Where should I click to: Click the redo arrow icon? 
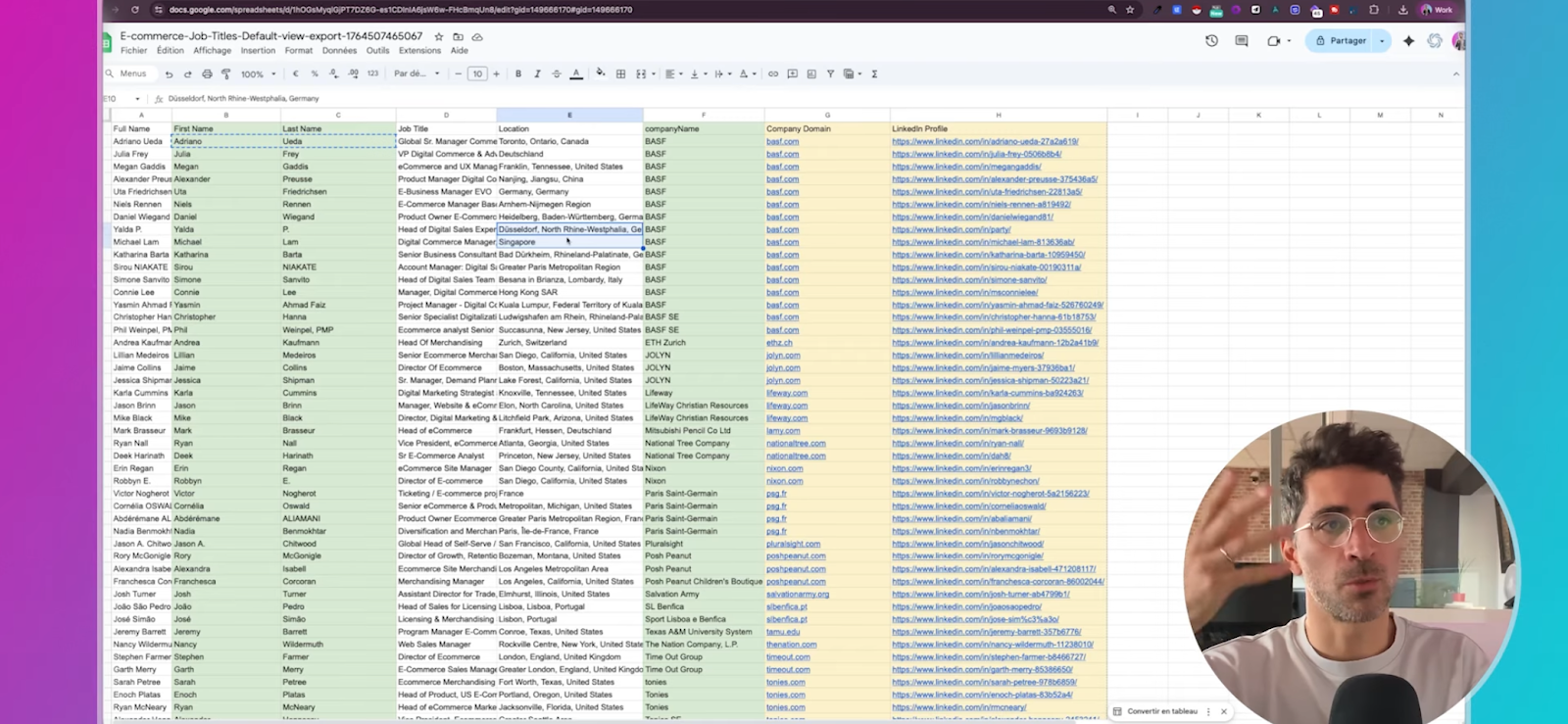pyautogui.click(x=187, y=74)
